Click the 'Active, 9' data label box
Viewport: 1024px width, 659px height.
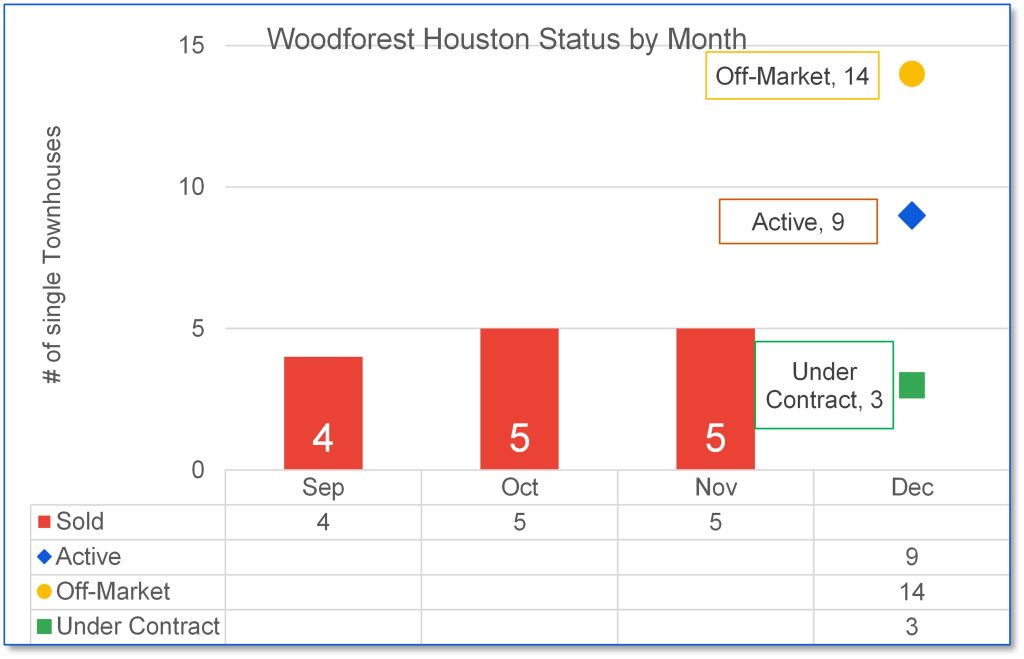(x=797, y=222)
